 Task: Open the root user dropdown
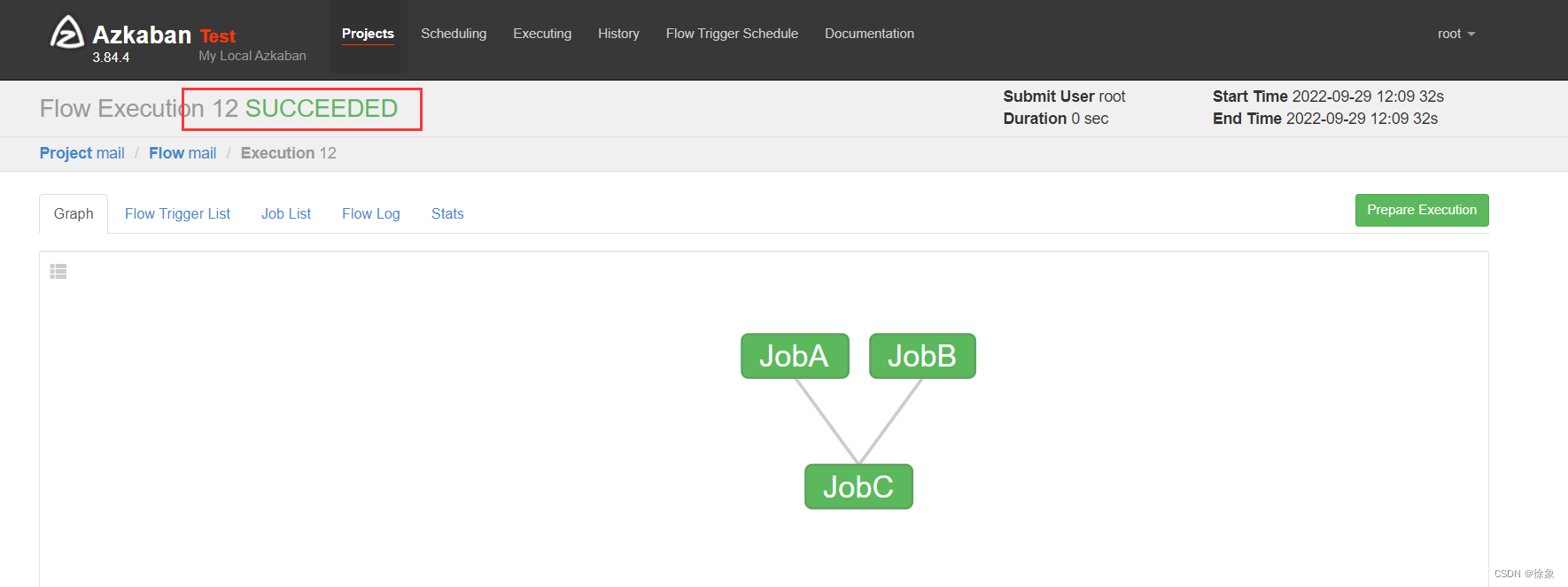1456,34
